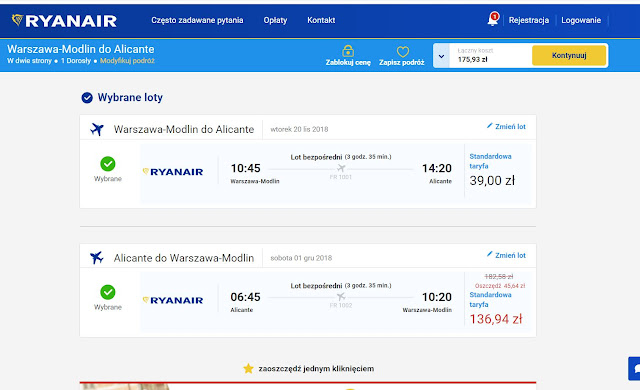
Task: Click the green Wybrane checkmark for 06:45 flight
Action: (x=108, y=292)
